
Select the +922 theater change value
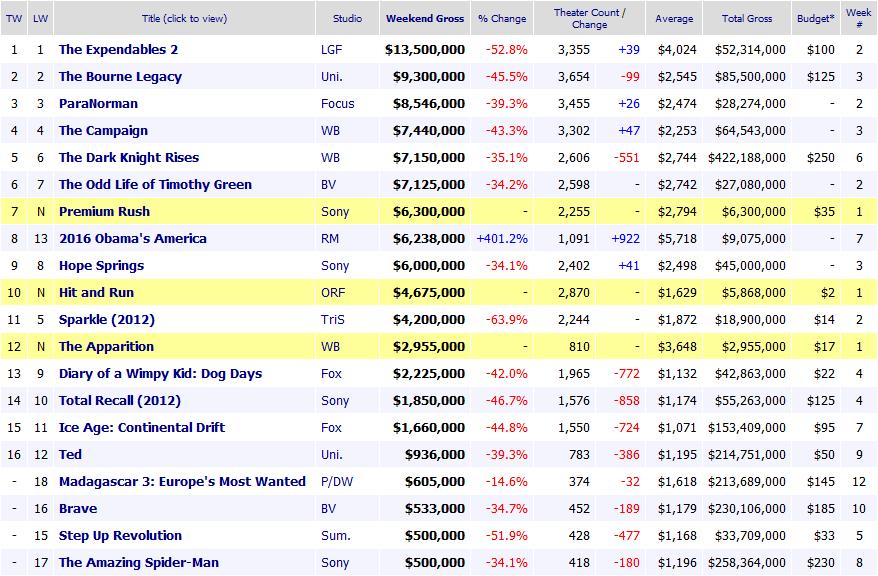click(625, 238)
